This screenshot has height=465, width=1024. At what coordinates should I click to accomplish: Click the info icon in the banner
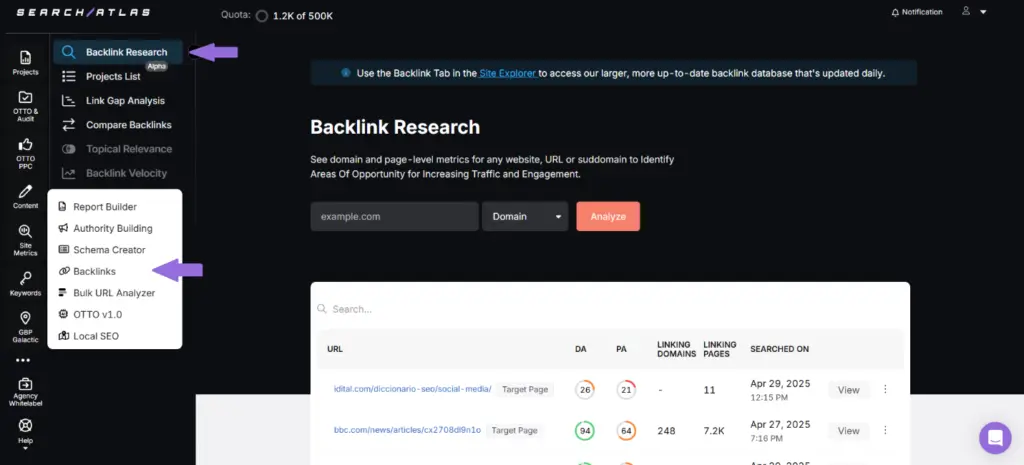[346, 73]
